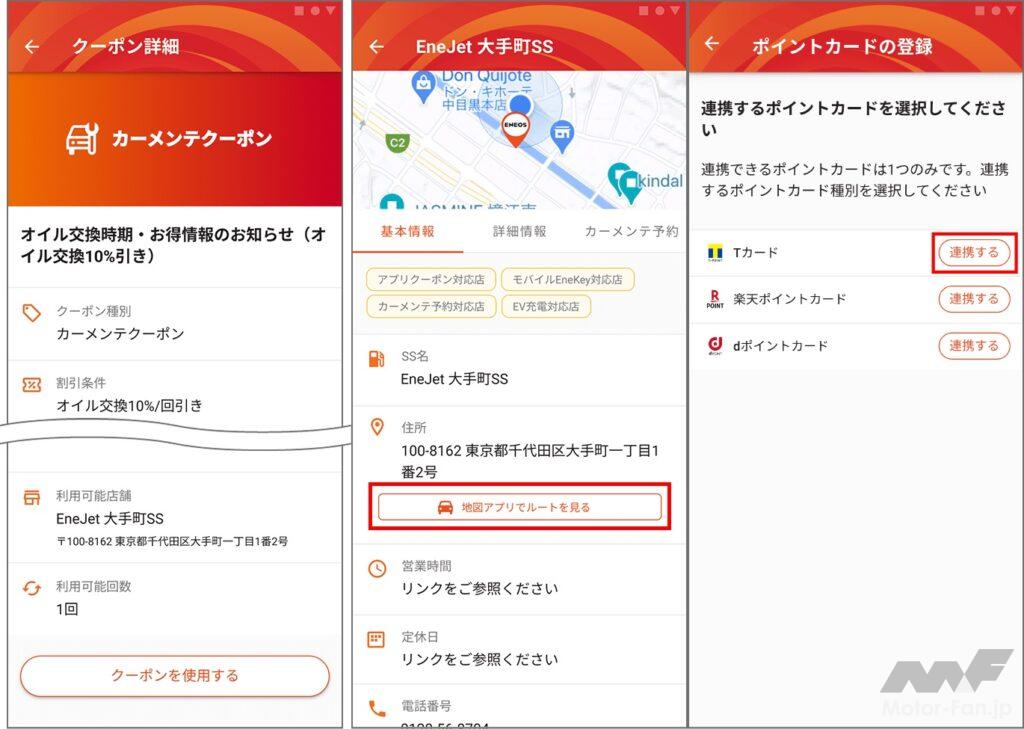Viewport: 1024px width, 729px height.
Task: Link the Tカード with 連携する
Action: tap(974, 253)
